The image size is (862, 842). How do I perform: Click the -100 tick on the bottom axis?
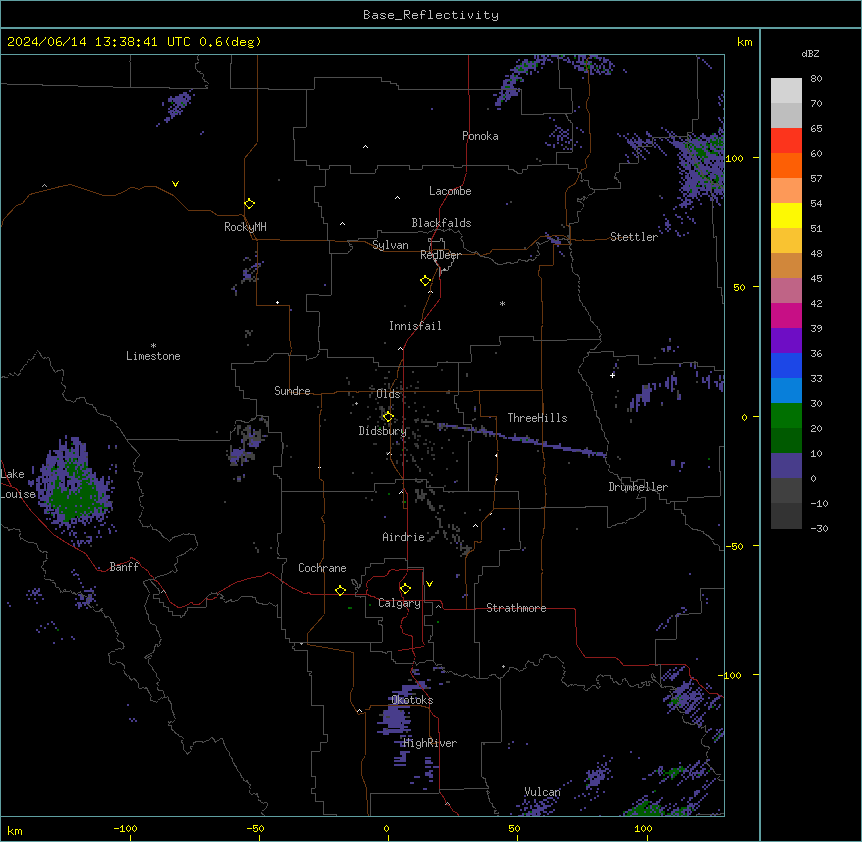(x=125, y=829)
